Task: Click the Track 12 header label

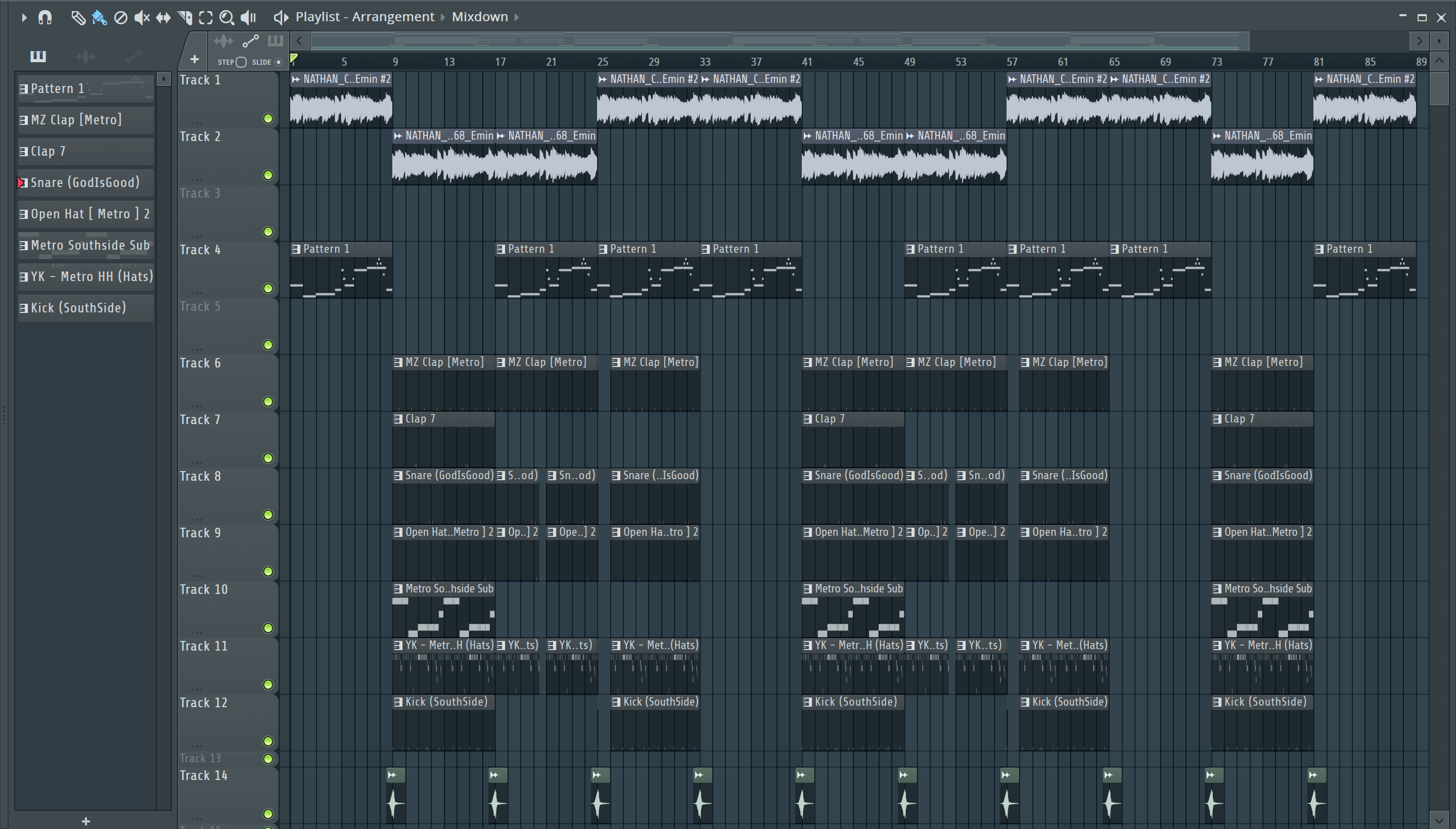Action: (x=203, y=703)
